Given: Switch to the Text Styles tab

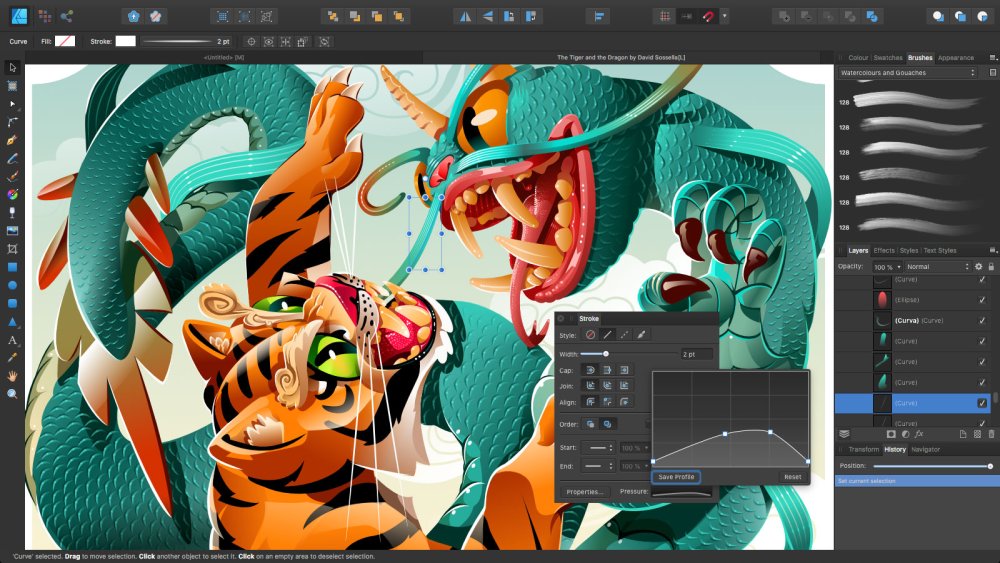Looking at the screenshot, I should coord(939,251).
